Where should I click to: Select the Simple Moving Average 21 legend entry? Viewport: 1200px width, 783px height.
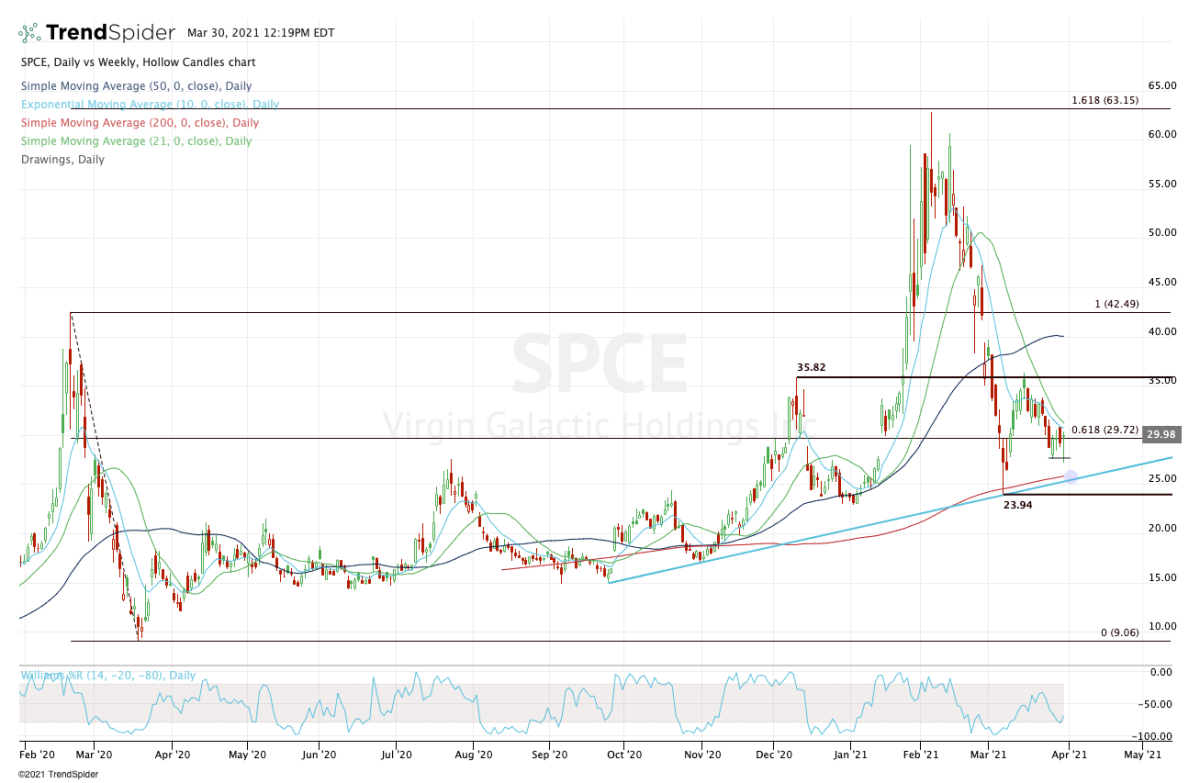135,141
